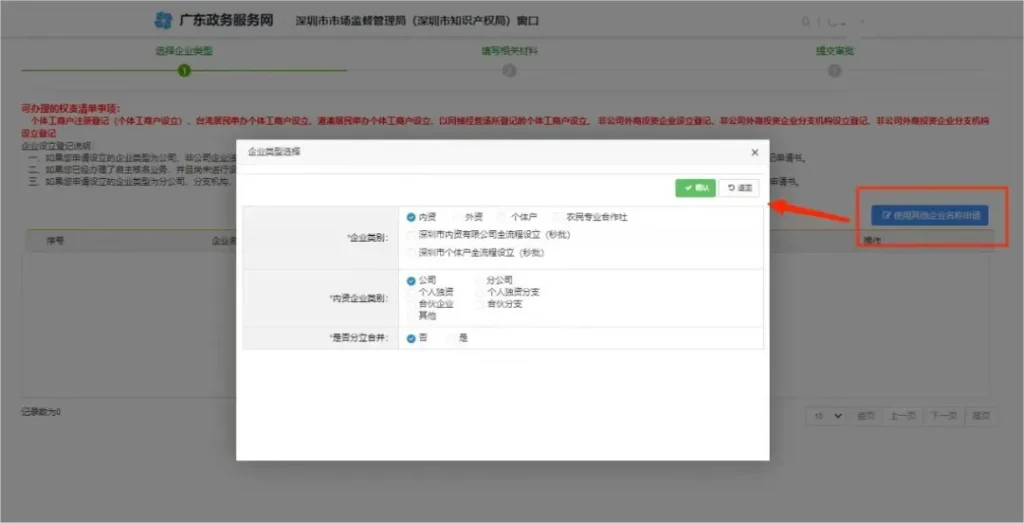Close the 企业类型选择 dialog with the X
1024x523 pixels.
point(754,152)
